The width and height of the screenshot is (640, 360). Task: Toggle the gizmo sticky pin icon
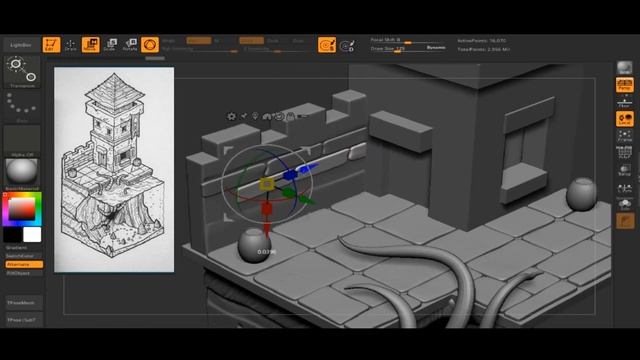[x=244, y=116]
